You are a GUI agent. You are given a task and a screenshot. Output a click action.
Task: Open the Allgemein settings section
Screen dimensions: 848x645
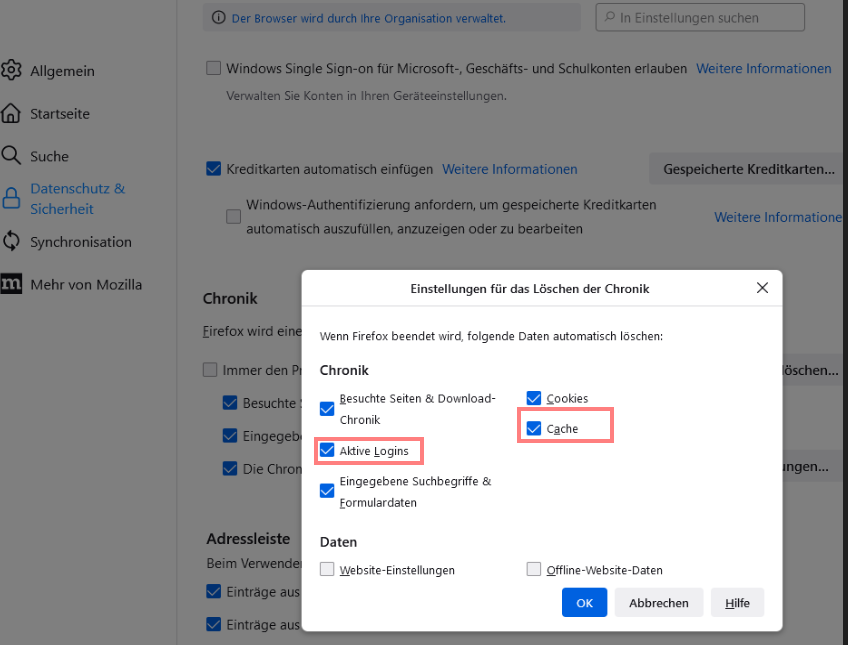tap(62, 71)
